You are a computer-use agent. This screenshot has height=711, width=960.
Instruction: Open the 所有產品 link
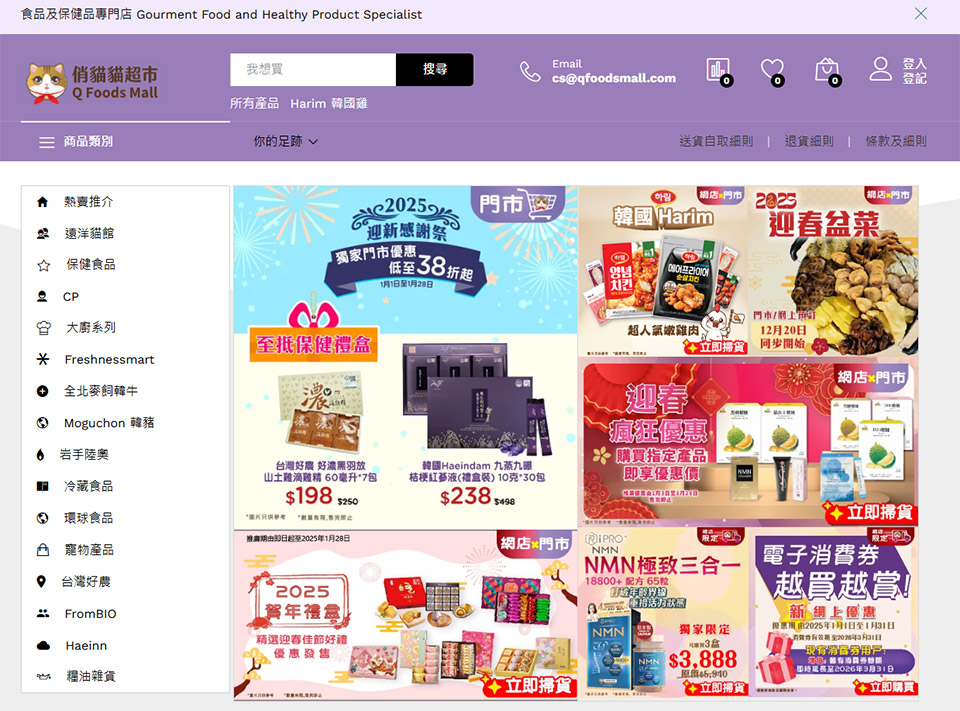click(x=254, y=104)
